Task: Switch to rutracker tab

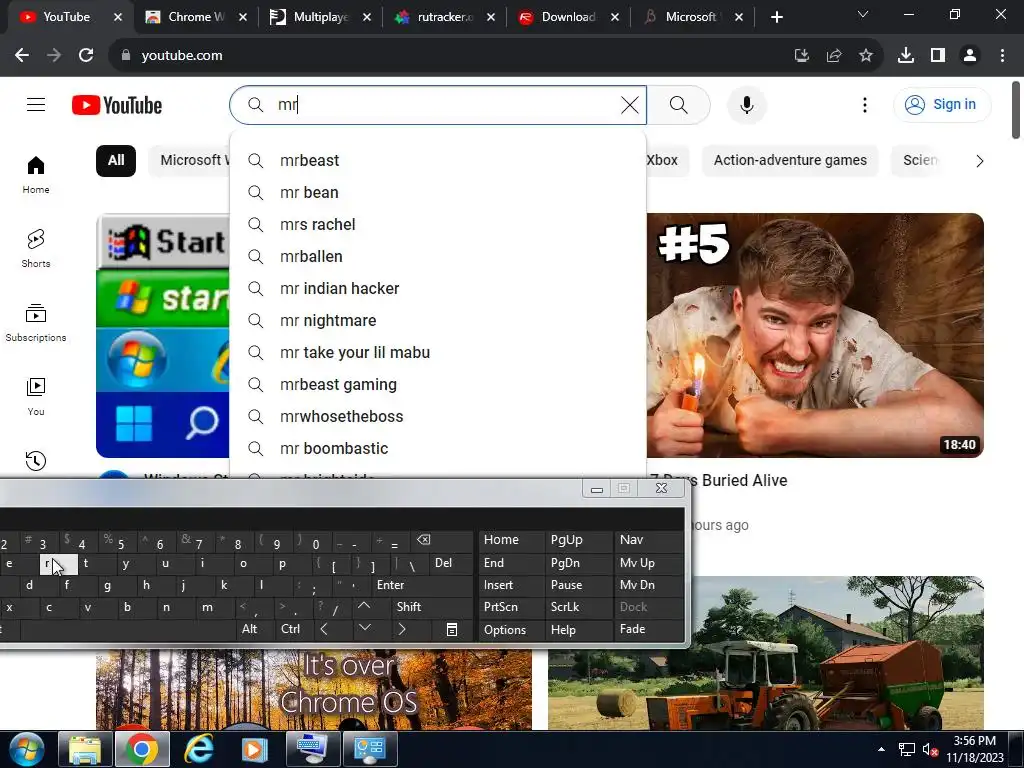Action: coord(444,18)
